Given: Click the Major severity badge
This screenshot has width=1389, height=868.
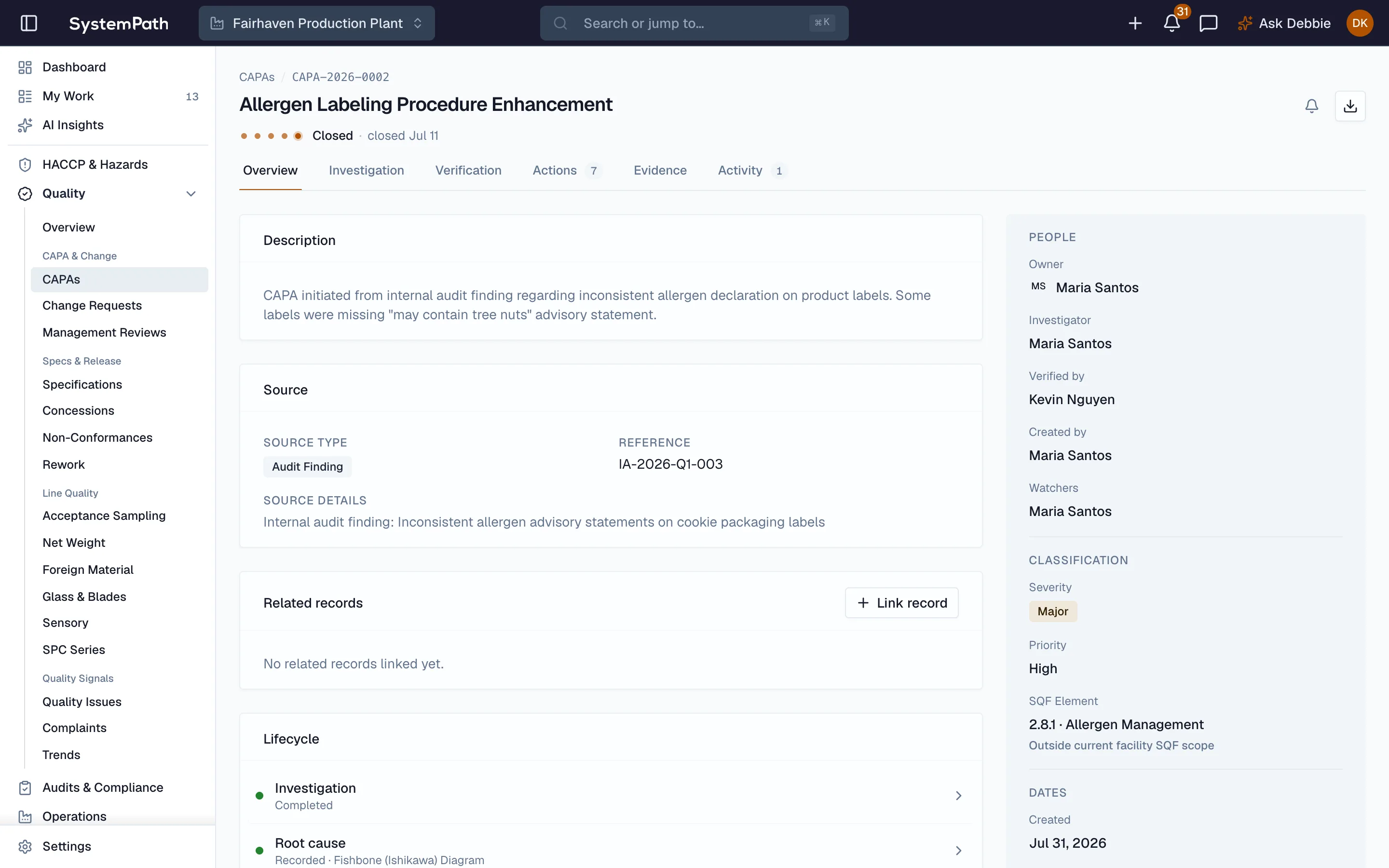Looking at the screenshot, I should 1053,611.
